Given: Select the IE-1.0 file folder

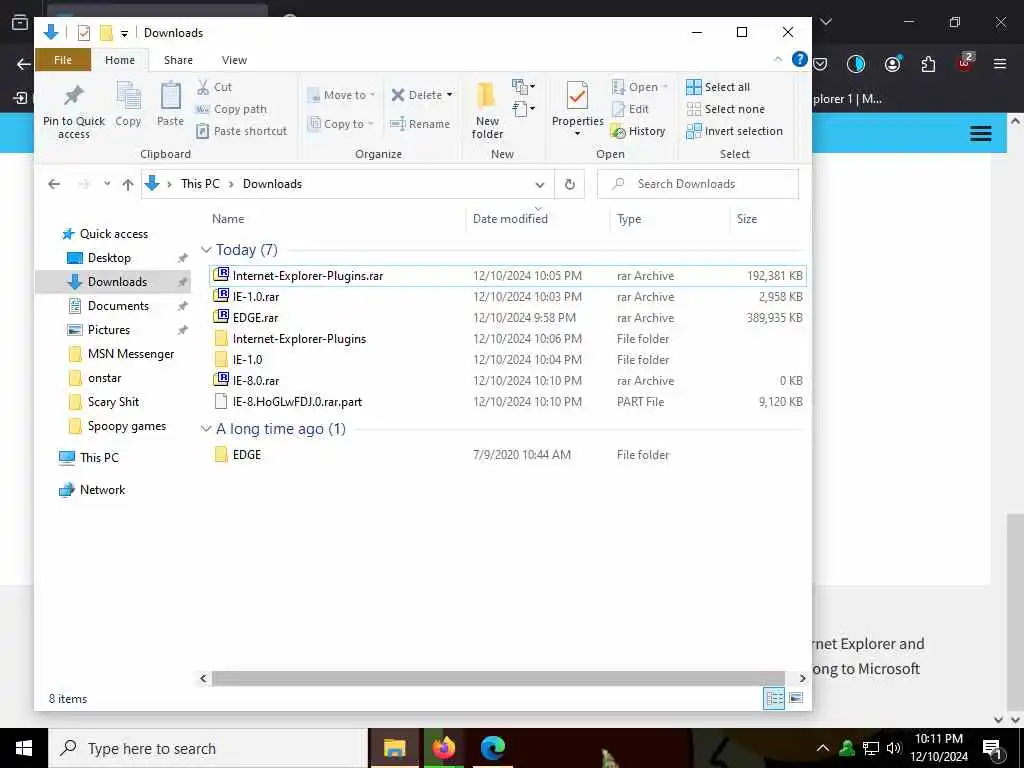Looking at the screenshot, I should click(508, 360).
